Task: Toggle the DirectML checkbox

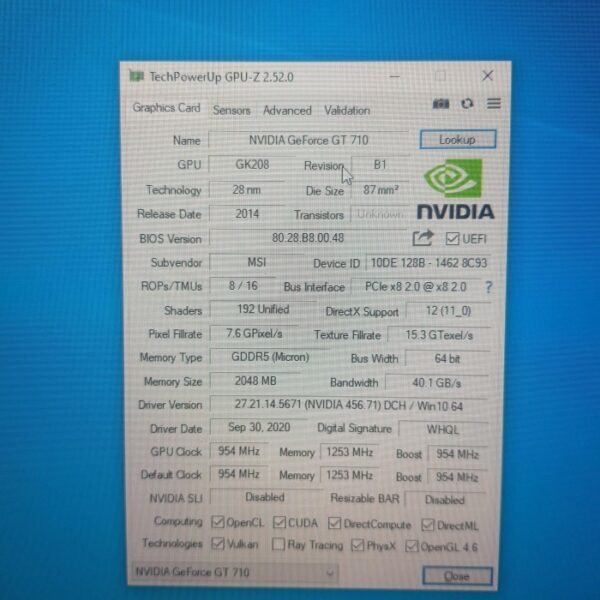Action: pos(427,525)
